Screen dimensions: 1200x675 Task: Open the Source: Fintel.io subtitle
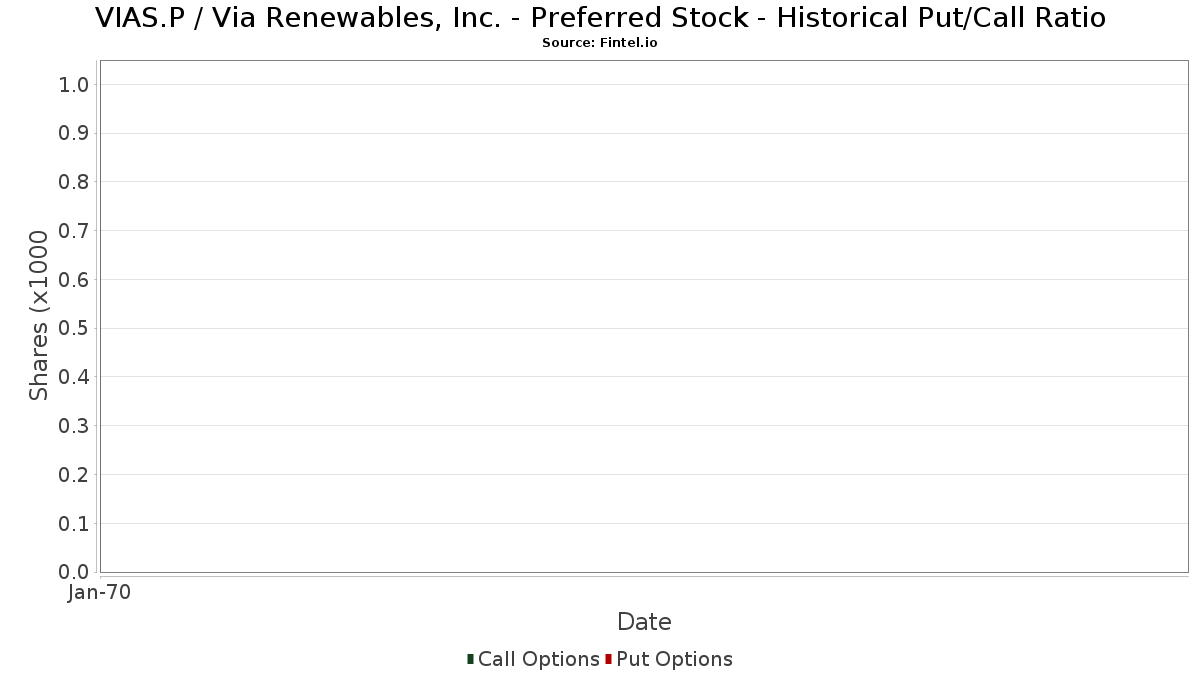(600, 43)
